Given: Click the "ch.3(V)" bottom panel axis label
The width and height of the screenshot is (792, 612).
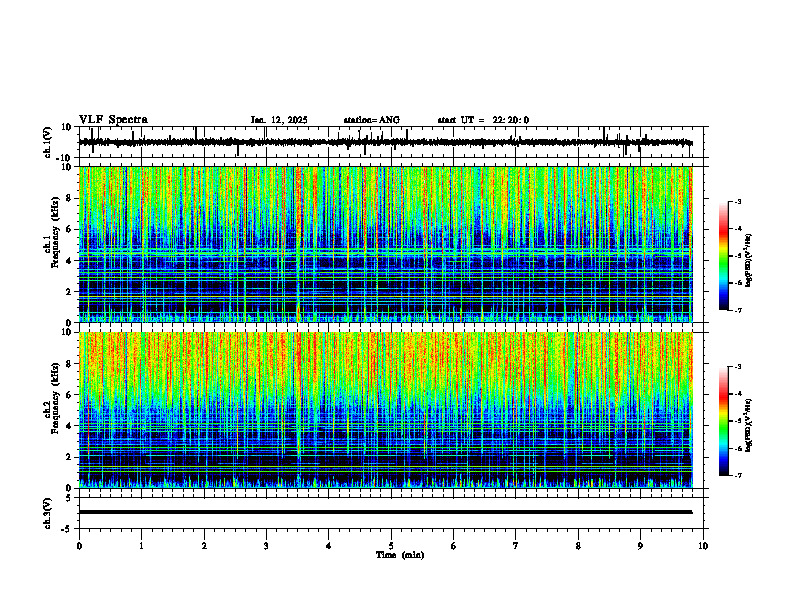Looking at the screenshot, I should [x=48, y=513].
